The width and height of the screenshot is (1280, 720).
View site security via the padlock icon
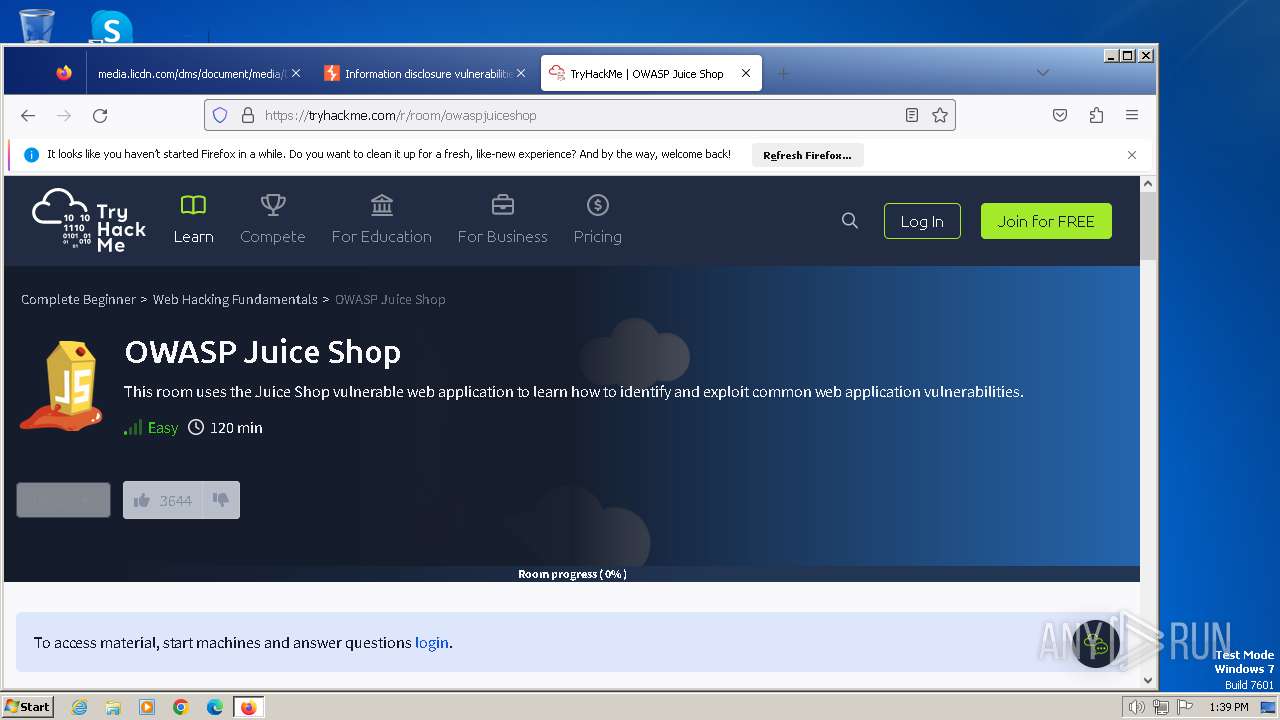tap(248, 115)
